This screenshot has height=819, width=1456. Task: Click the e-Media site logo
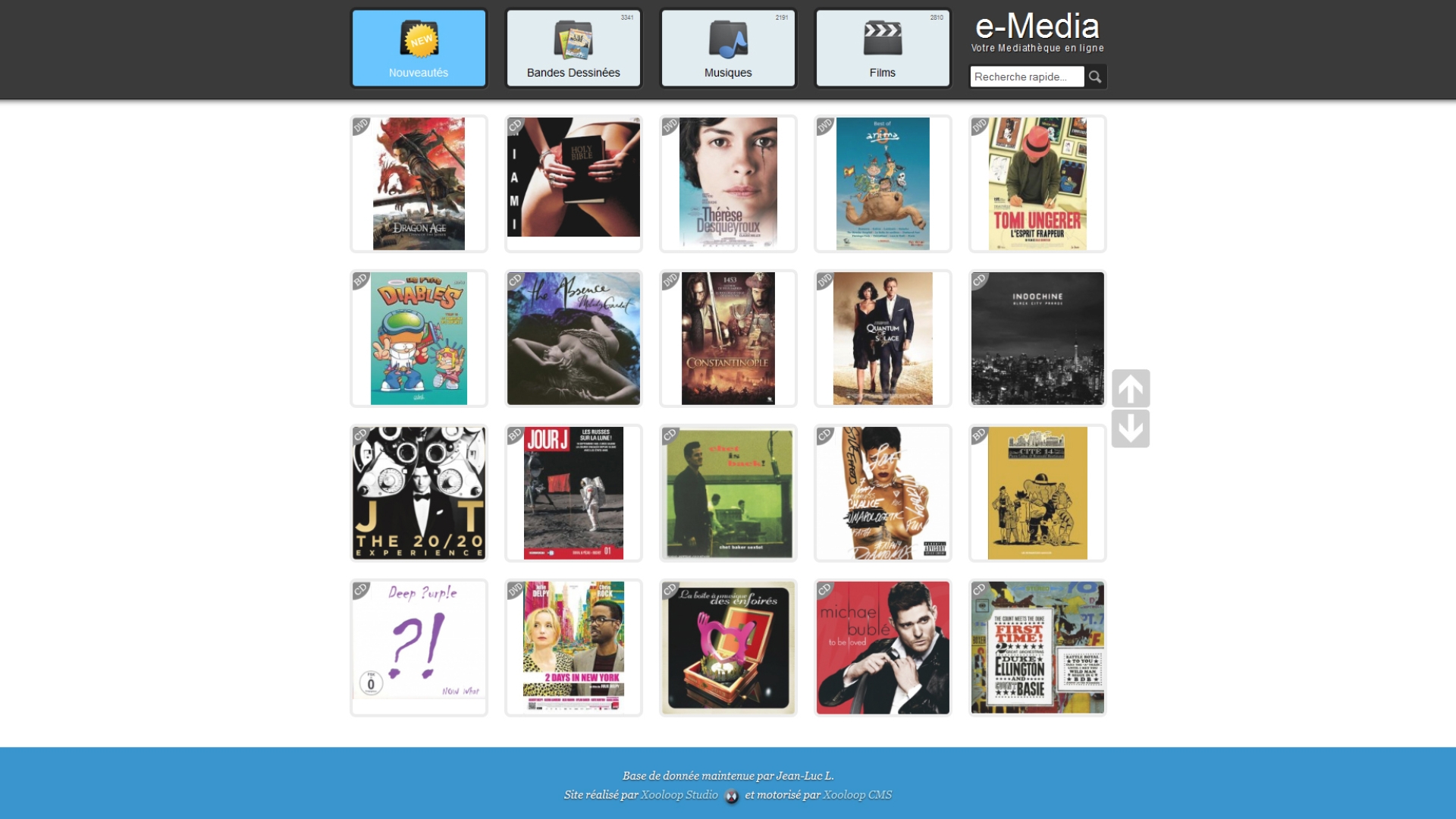coord(1037,33)
